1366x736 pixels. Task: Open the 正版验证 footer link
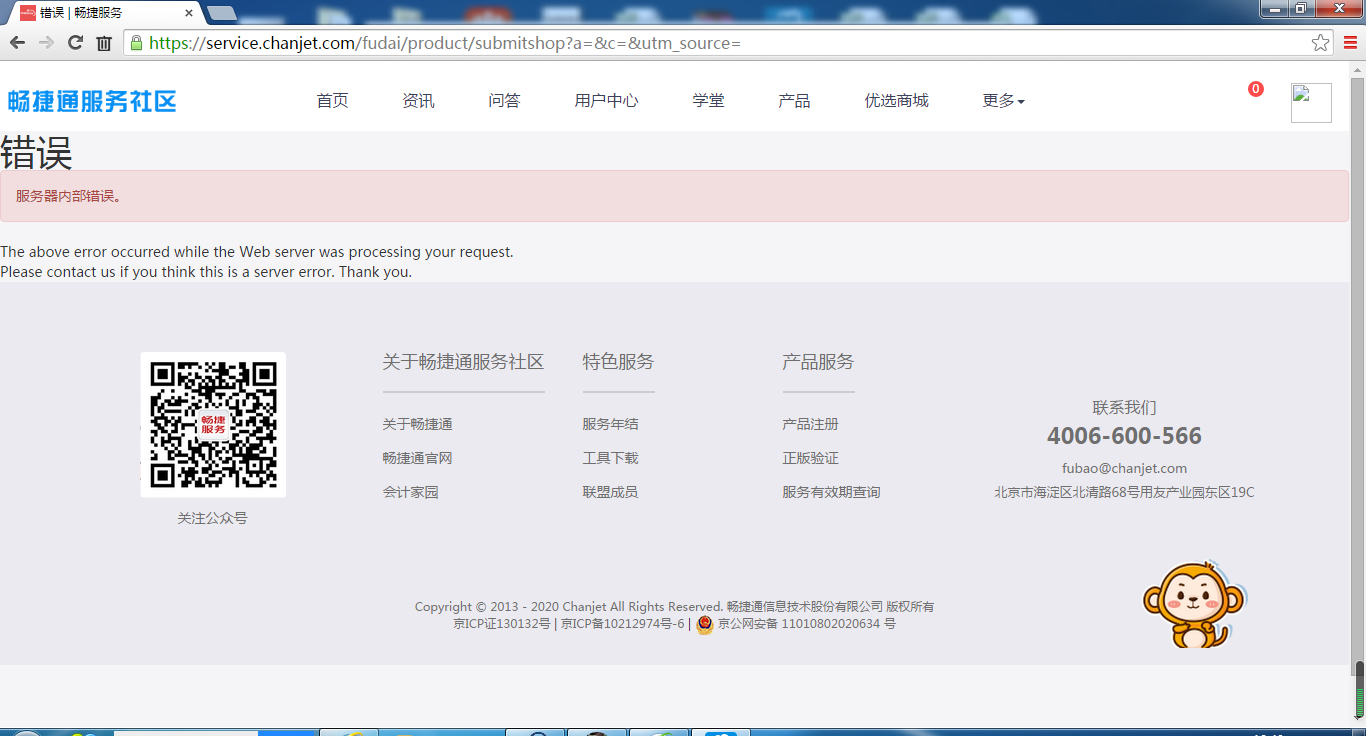(811, 458)
